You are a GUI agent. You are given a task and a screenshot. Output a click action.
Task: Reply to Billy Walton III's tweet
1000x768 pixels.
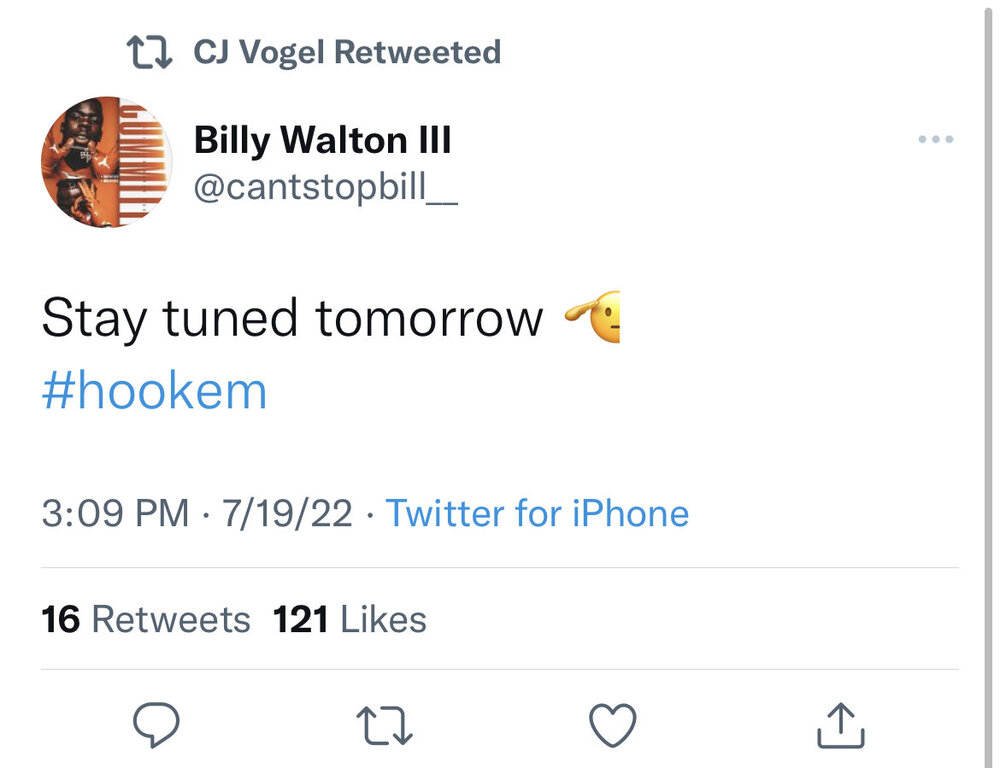click(x=155, y=725)
